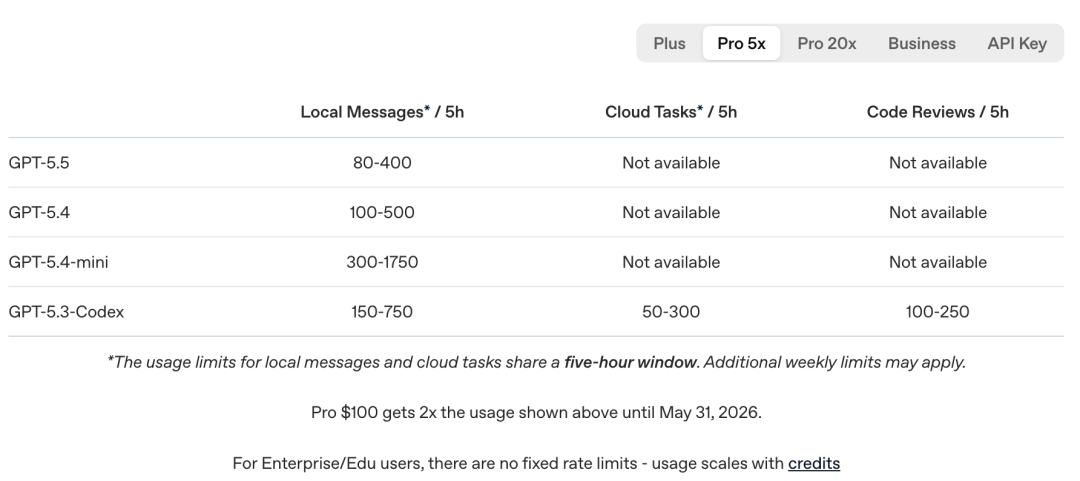Viewport: 1080px width, 481px height.
Task: Click the Code Reviews column header
Action: 937,112
